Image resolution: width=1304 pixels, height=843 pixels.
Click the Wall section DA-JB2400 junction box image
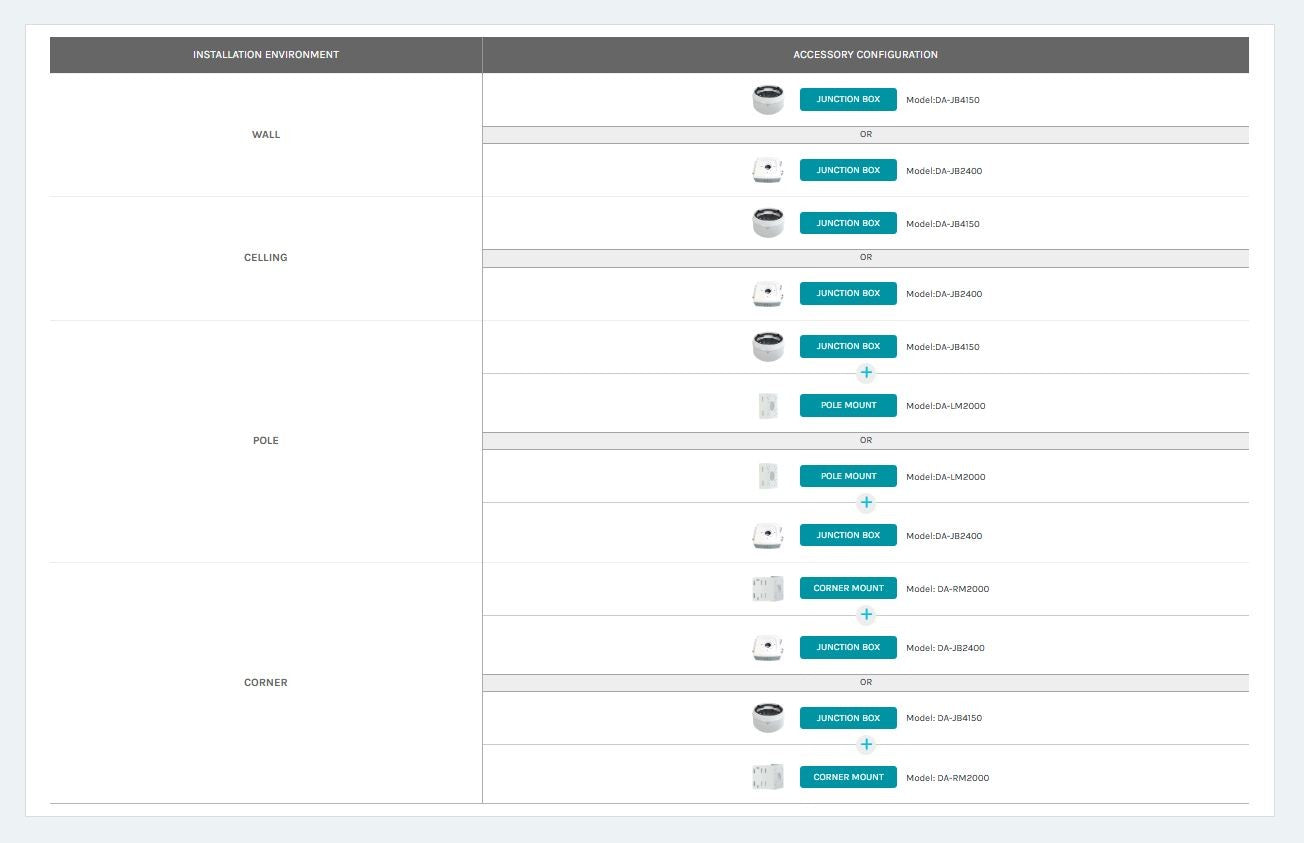point(768,171)
